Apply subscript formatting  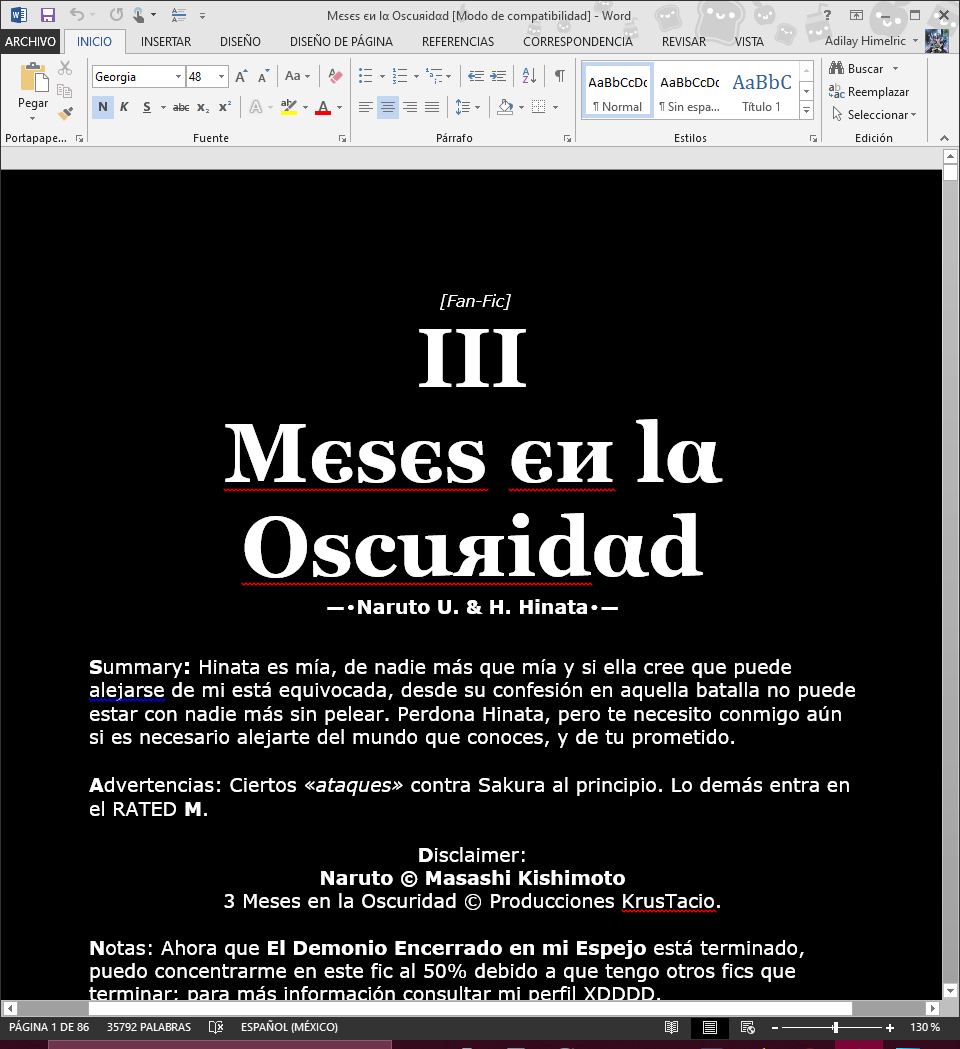203,108
